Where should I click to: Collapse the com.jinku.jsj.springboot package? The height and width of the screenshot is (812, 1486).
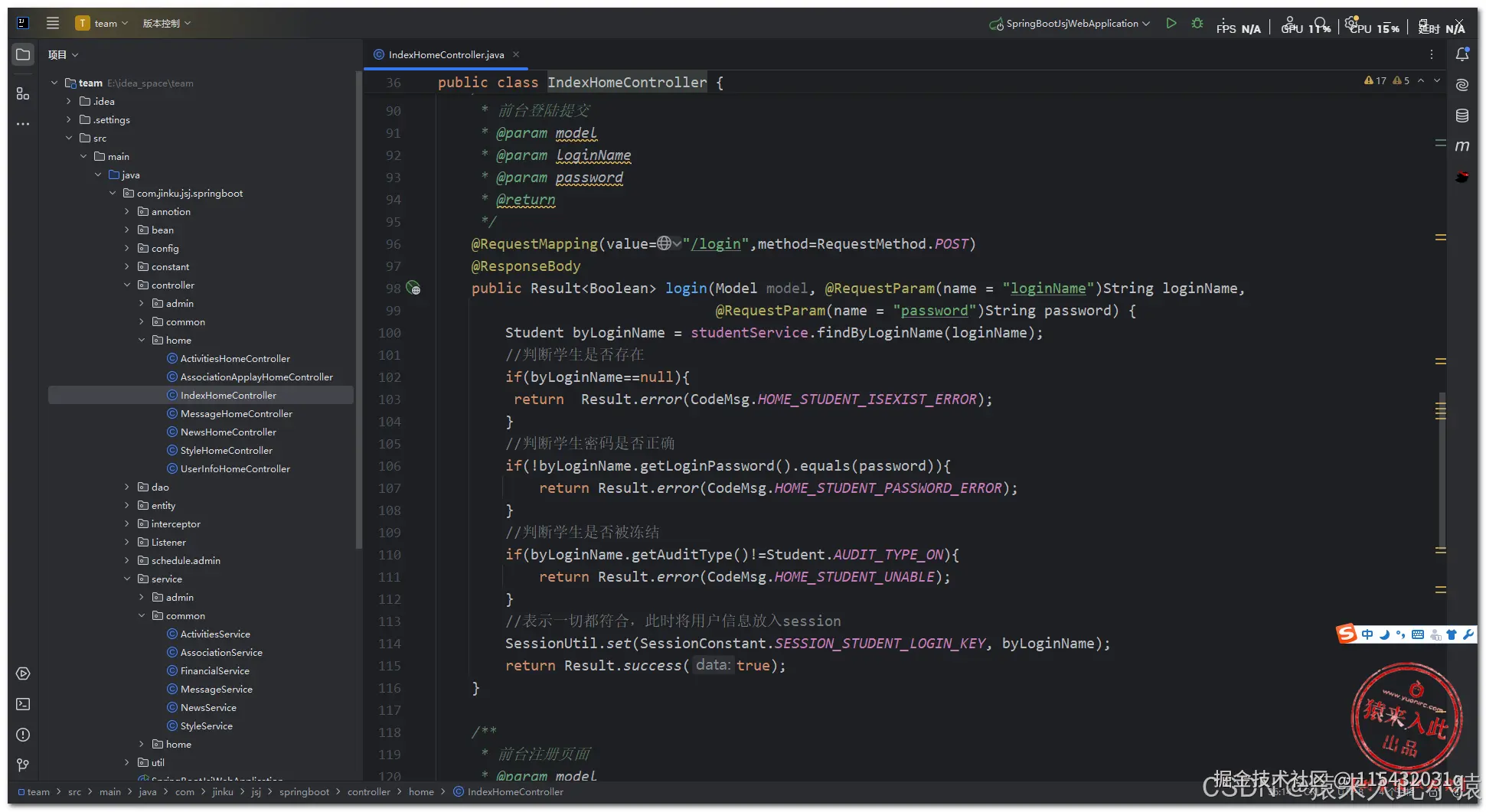(x=113, y=193)
